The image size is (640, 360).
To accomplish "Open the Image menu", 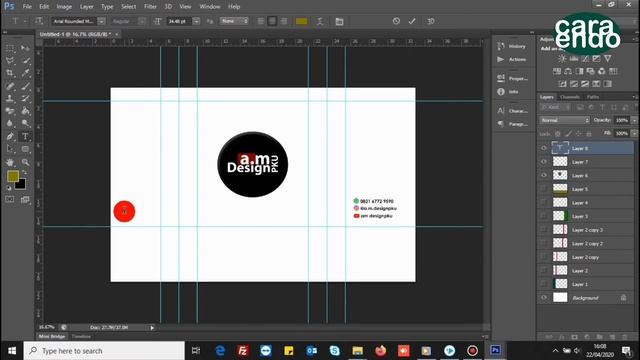I will tap(64, 7).
